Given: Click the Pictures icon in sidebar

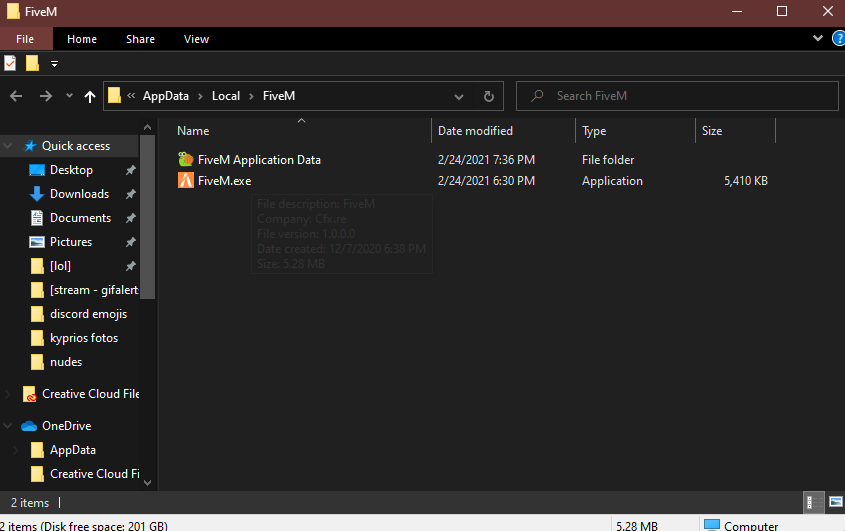Looking at the screenshot, I should pyautogui.click(x=37, y=242).
